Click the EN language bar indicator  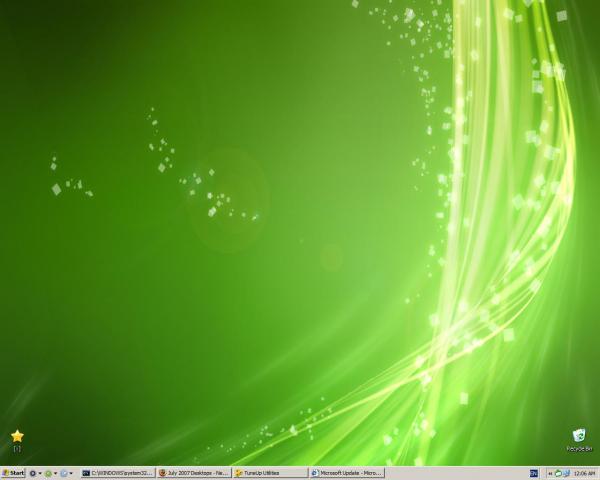(534, 473)
